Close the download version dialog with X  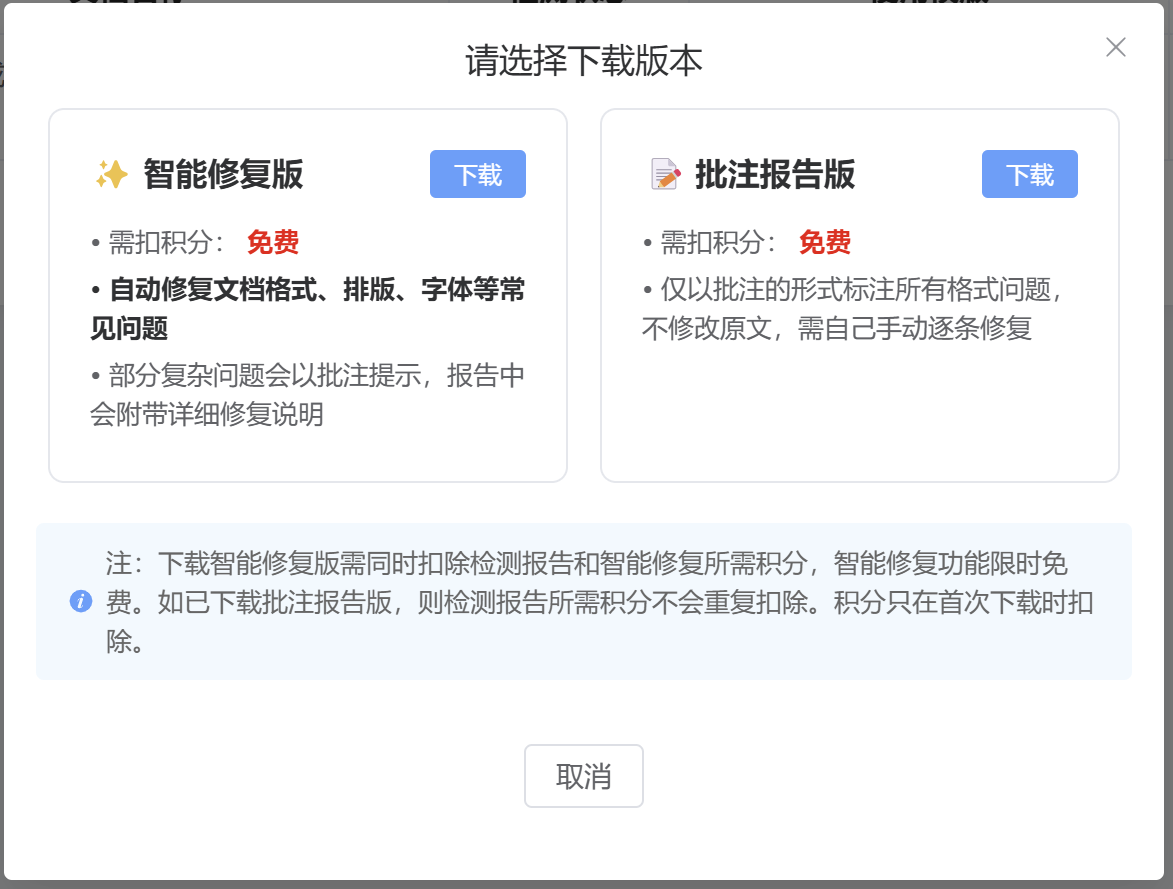[1115, 47]
